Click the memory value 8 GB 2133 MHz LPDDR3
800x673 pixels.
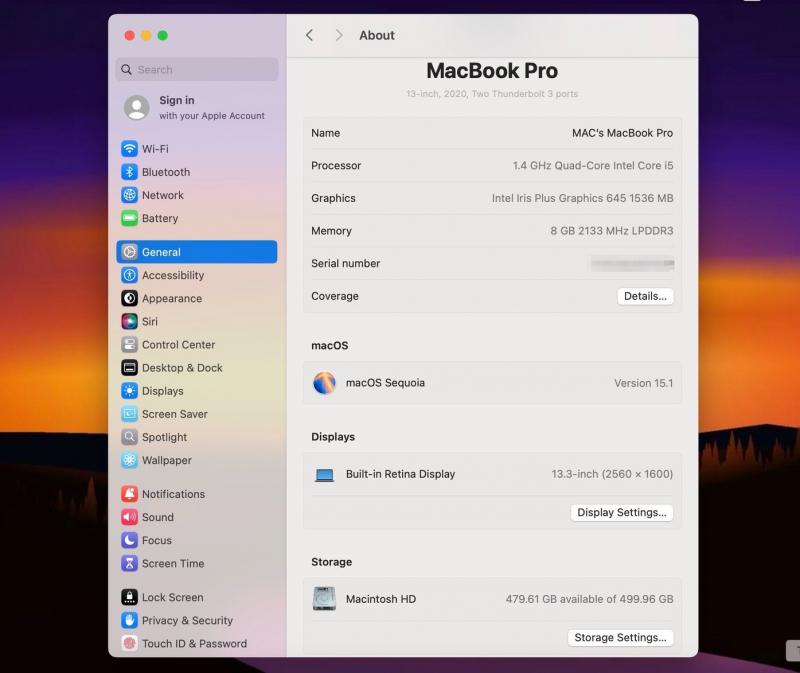click(612, 231)
